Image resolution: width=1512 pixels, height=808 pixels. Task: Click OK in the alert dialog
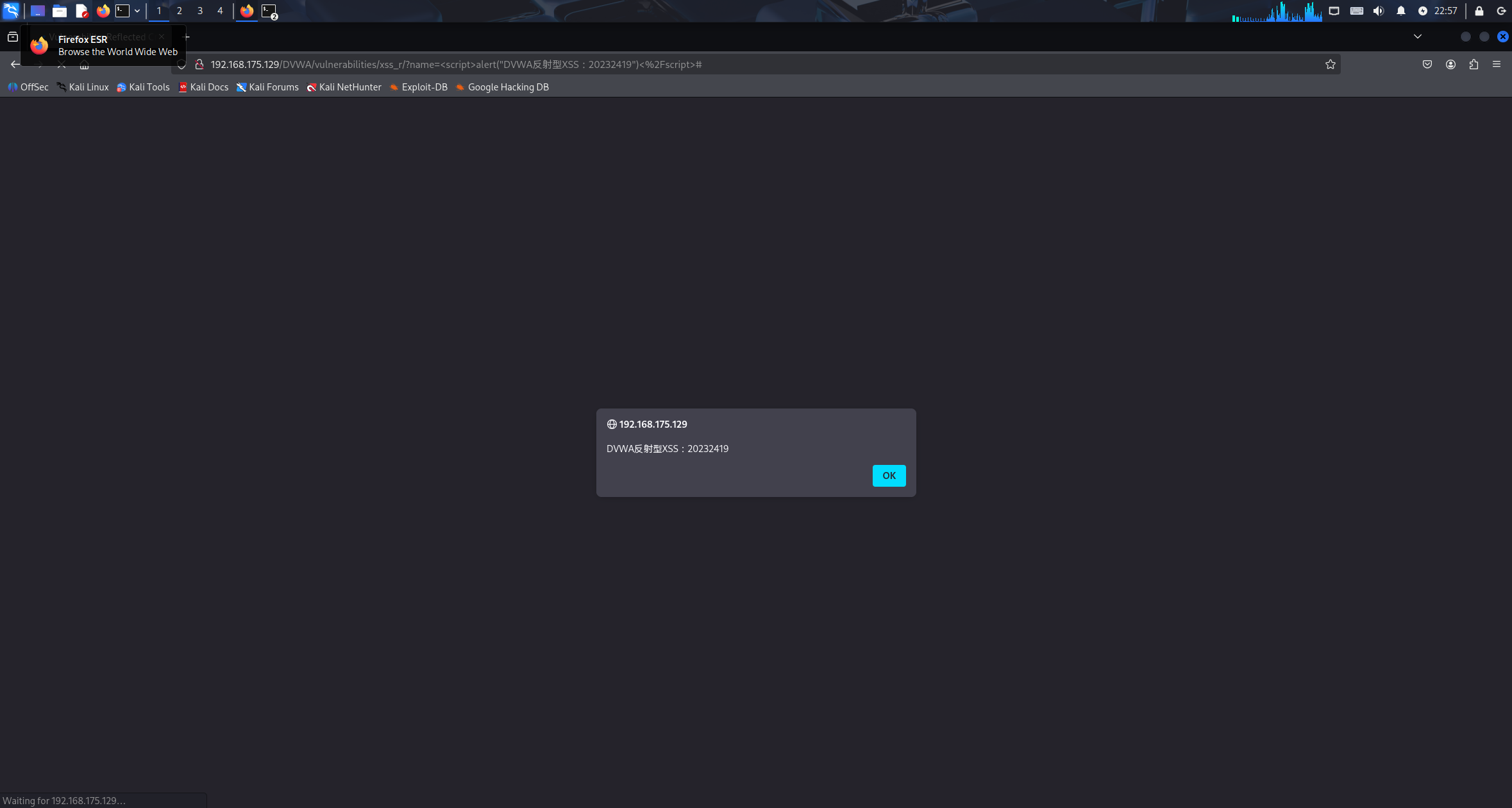[889, 475]
